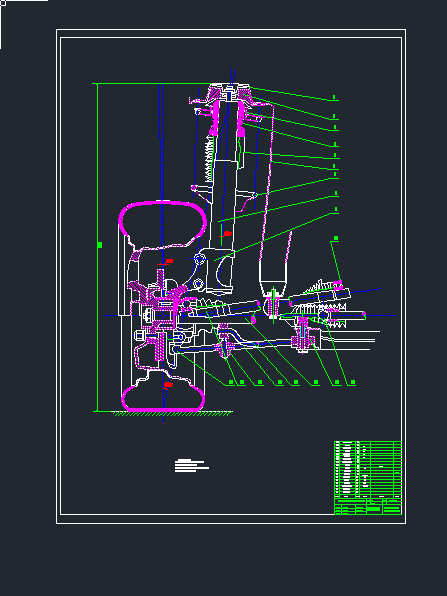This screenshot has width=447, height=596.
Task: Click the top-most green leader callout label
Action: click(334, 97)
